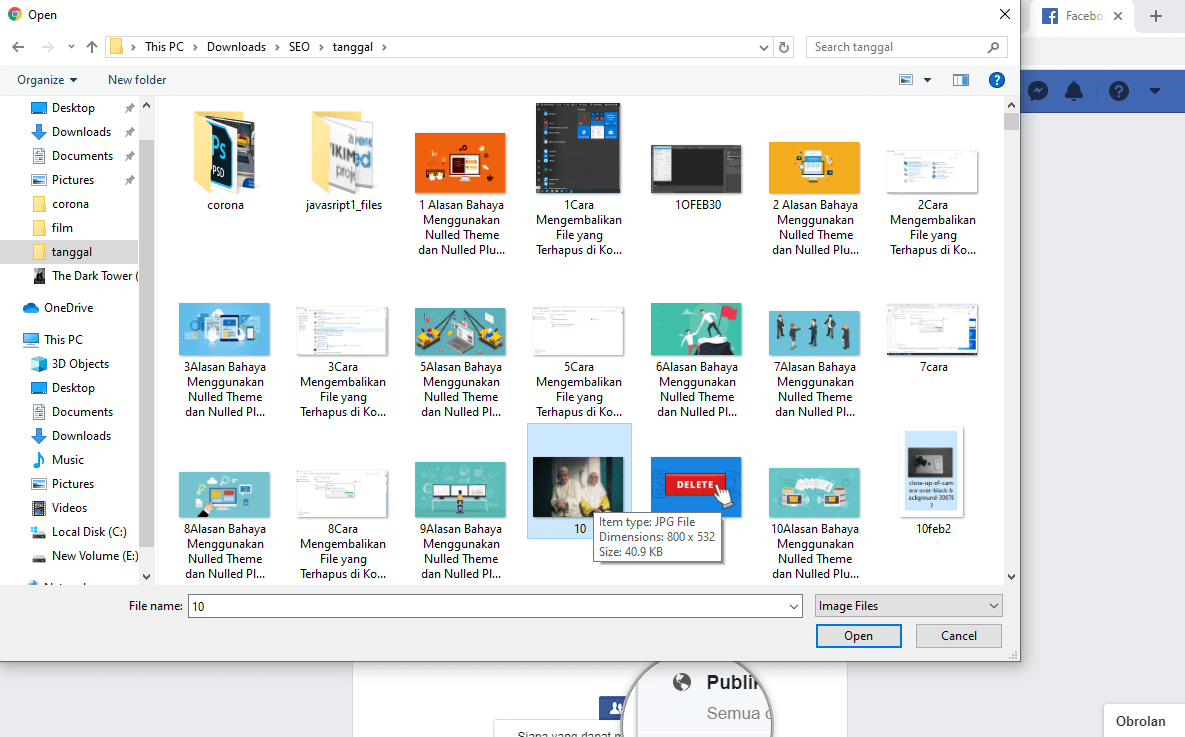Image resolution: width=1185 pixels, height=737 pixels.
Task: Open a new Chrome tab with plus
Action: pos(1156,16)
